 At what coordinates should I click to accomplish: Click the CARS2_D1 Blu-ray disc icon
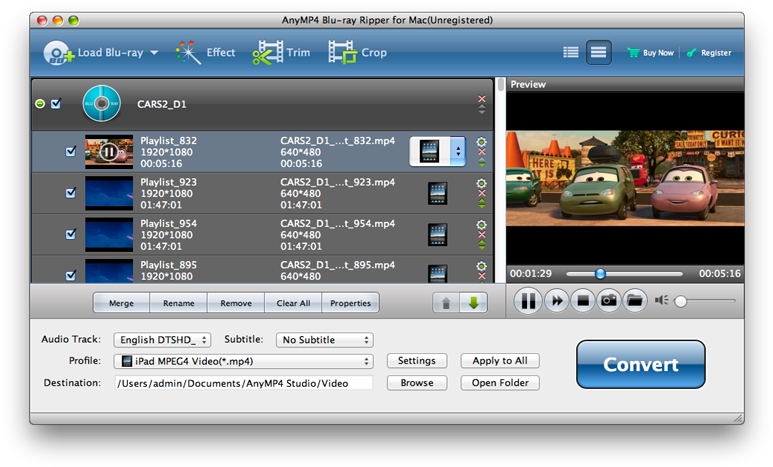point(102,104)
